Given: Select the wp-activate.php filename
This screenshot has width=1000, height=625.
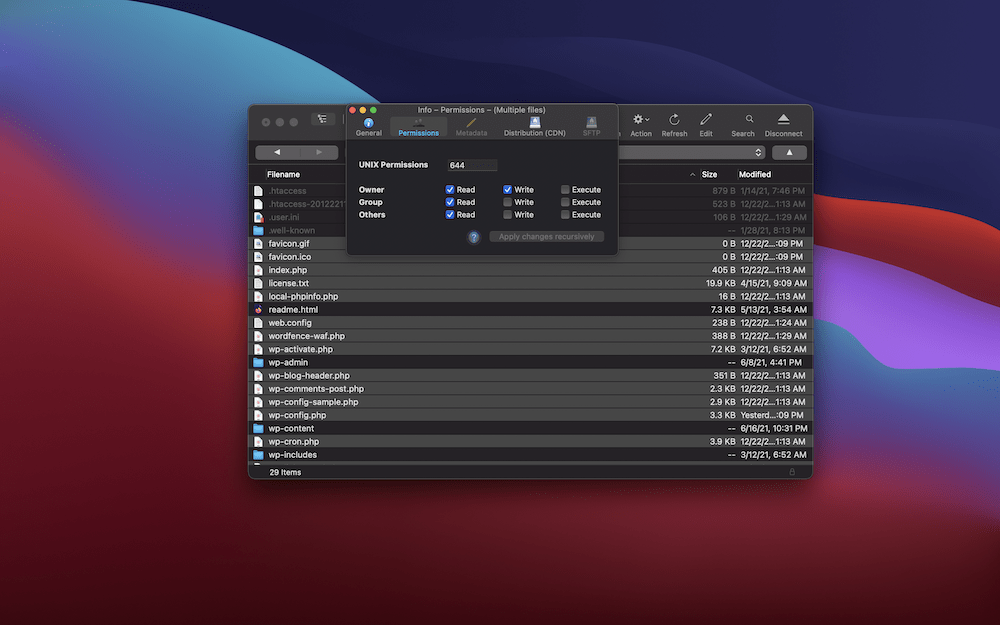Looking at the screenshot, I should [300, 349].
